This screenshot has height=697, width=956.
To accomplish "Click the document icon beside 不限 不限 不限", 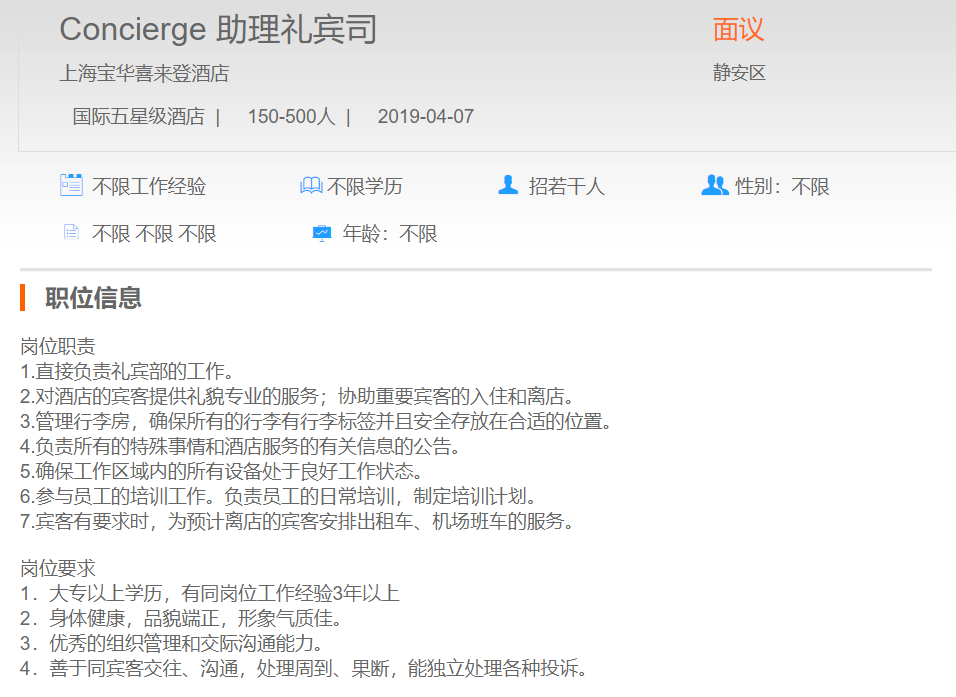I will (x=71, y=233).
